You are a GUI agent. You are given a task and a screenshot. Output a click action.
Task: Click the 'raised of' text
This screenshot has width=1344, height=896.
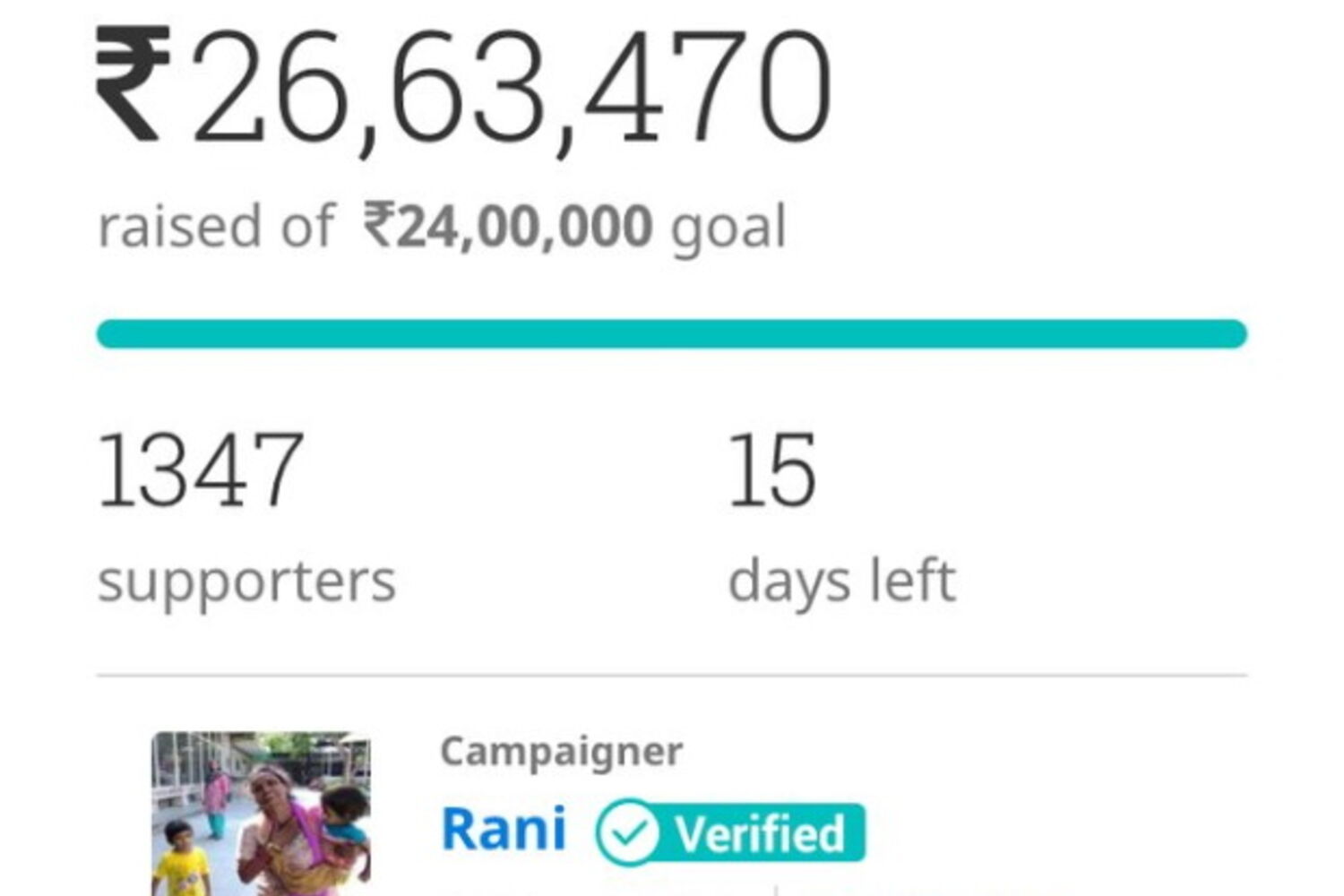pos(215,227)
